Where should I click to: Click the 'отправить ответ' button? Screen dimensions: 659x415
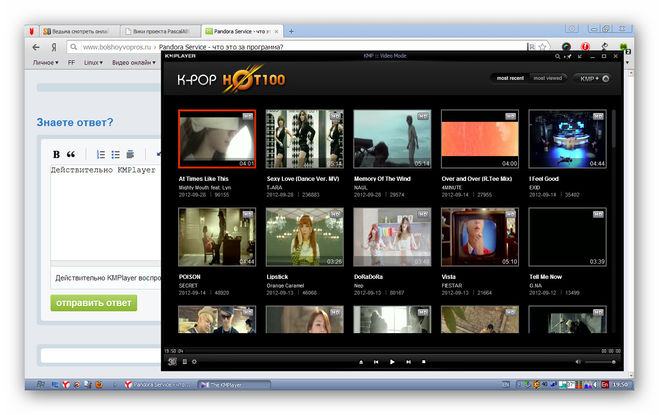click(94, 303)
